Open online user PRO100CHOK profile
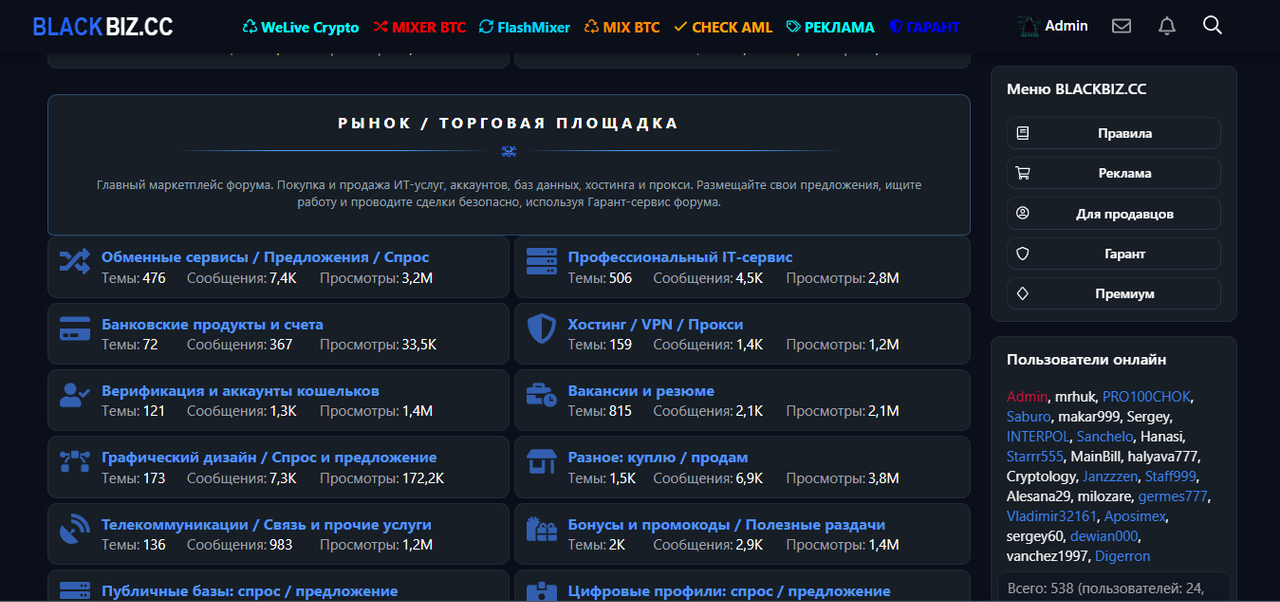The image size is (1280, 602). (1147, 397)
